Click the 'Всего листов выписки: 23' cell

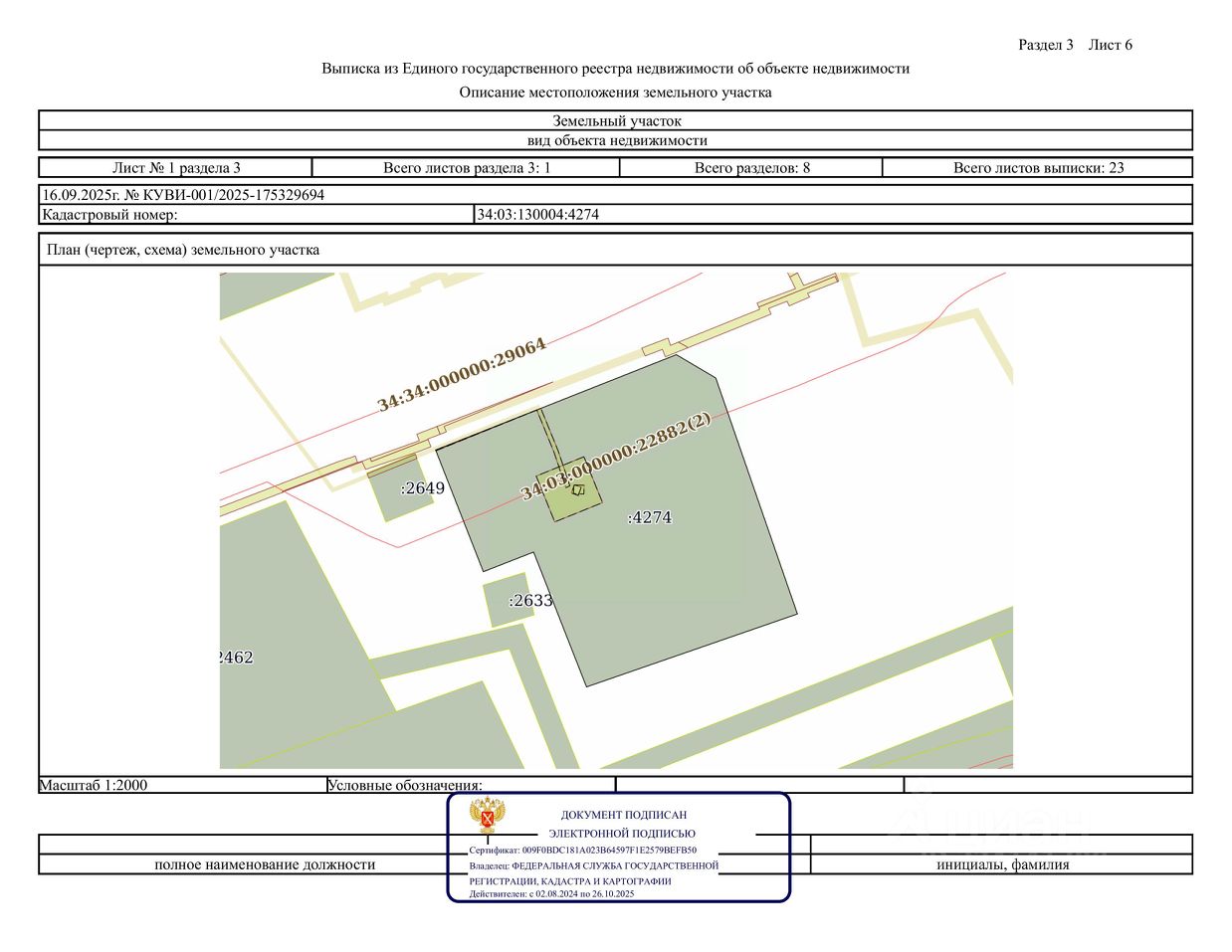pyautogui.click(x=1038, y=167)
